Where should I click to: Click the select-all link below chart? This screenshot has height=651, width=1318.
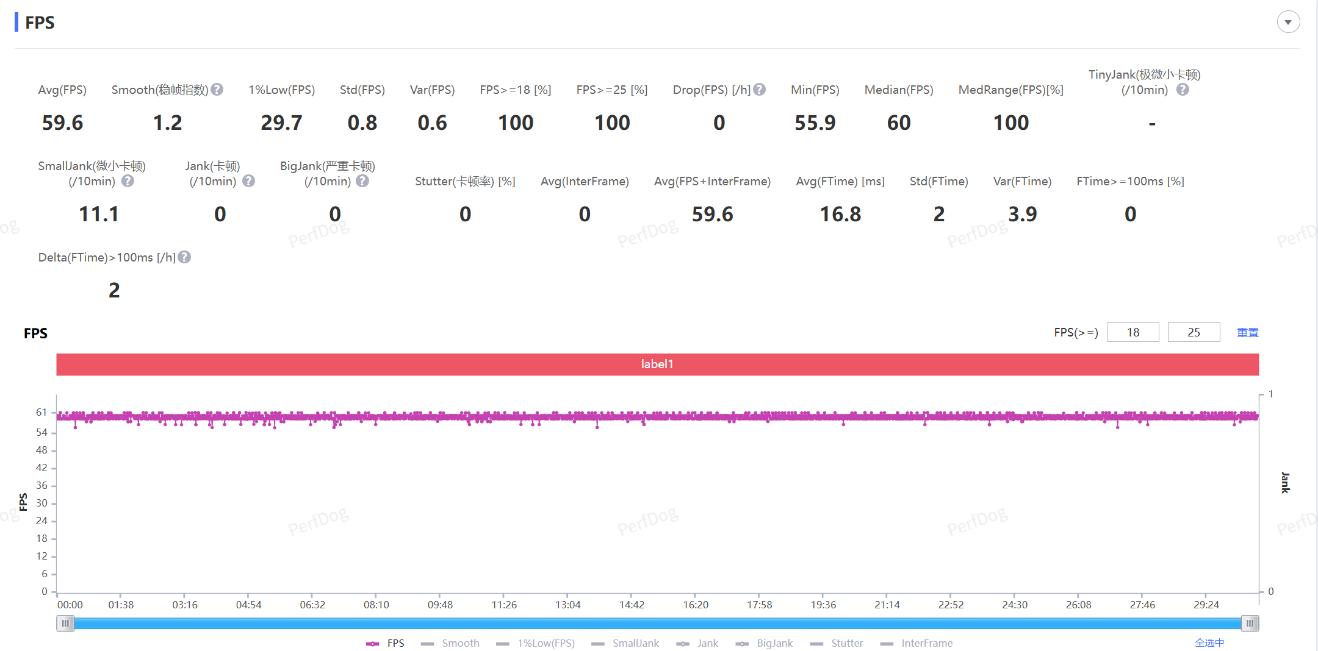(x=1209, y=643)
